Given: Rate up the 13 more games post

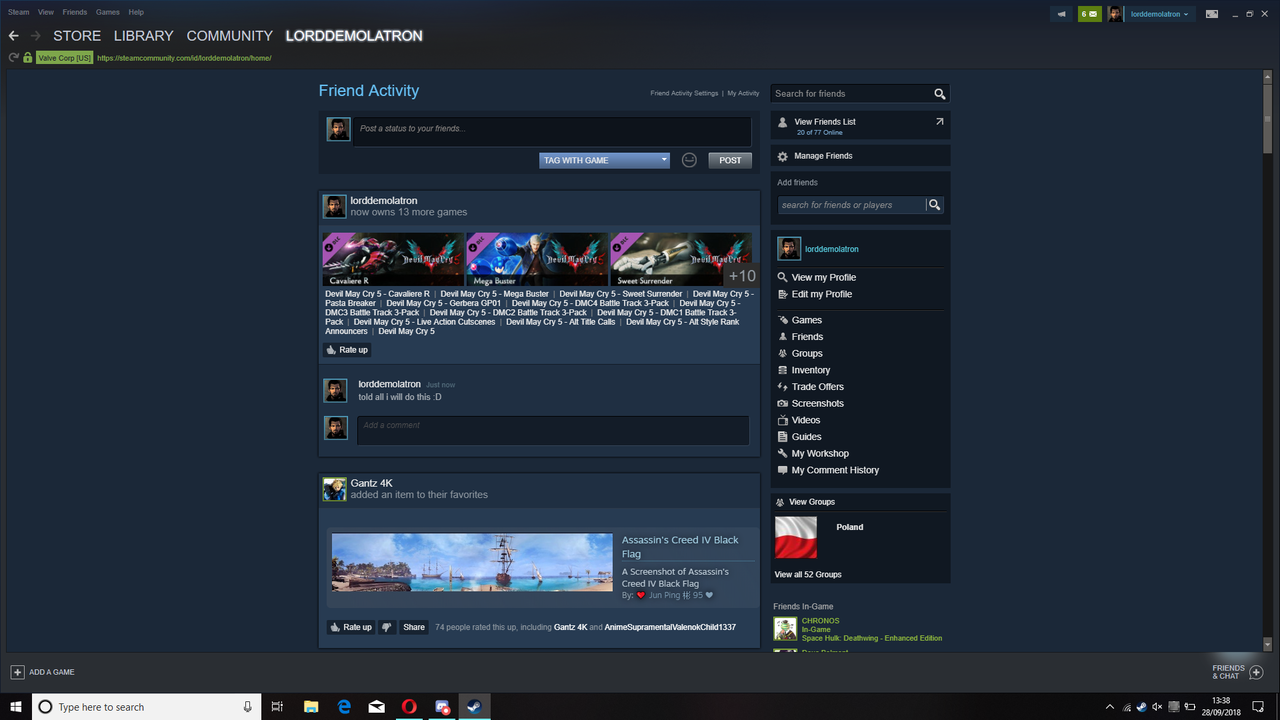Looking at the screenshot, I should [347, 350].
